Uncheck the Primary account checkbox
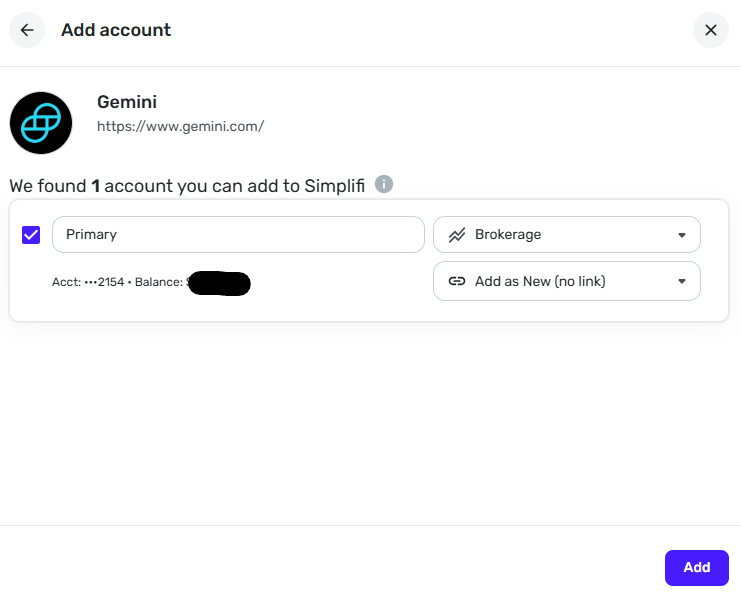This screenshot has height=604, width=741. tap(31, 235)
